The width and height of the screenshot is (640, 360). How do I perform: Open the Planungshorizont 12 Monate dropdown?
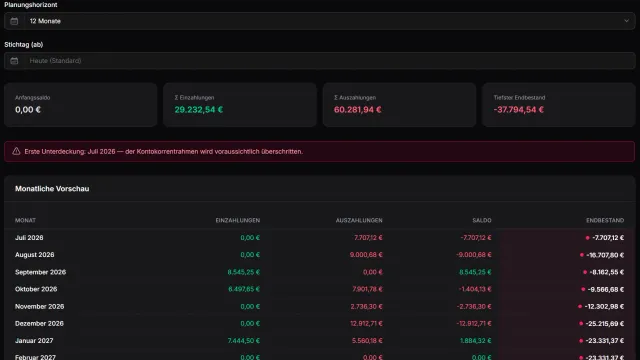[x=320, y=21]
